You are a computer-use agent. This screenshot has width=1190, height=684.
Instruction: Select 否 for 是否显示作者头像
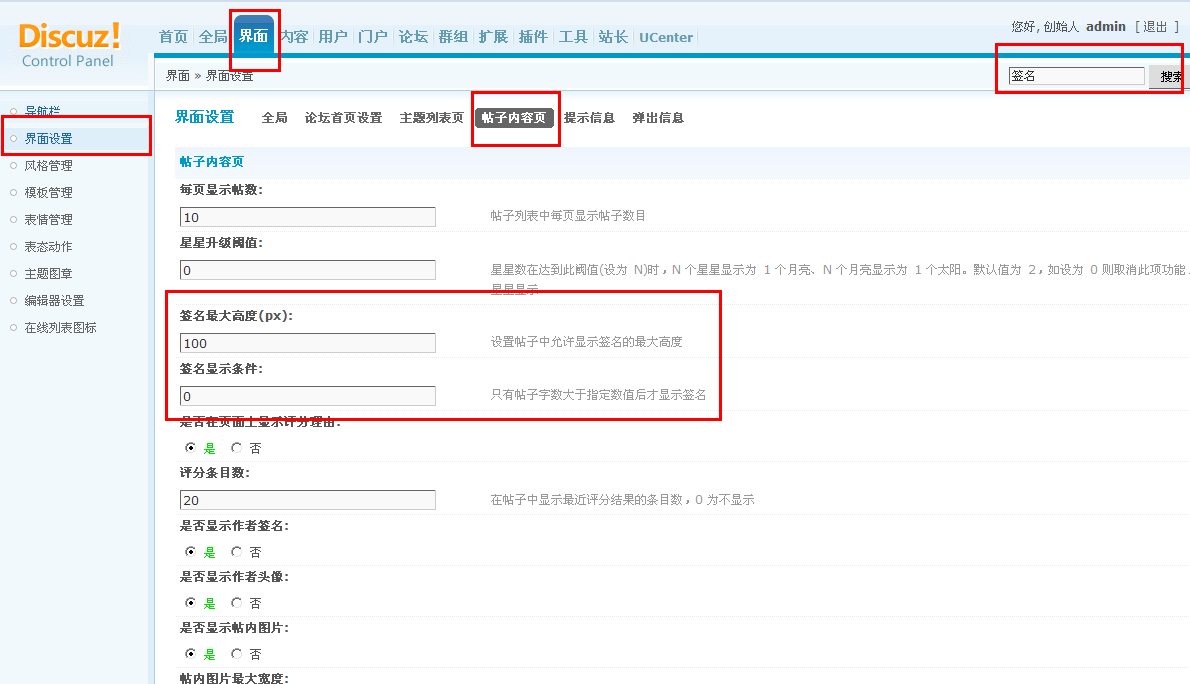tap(237, 603)
